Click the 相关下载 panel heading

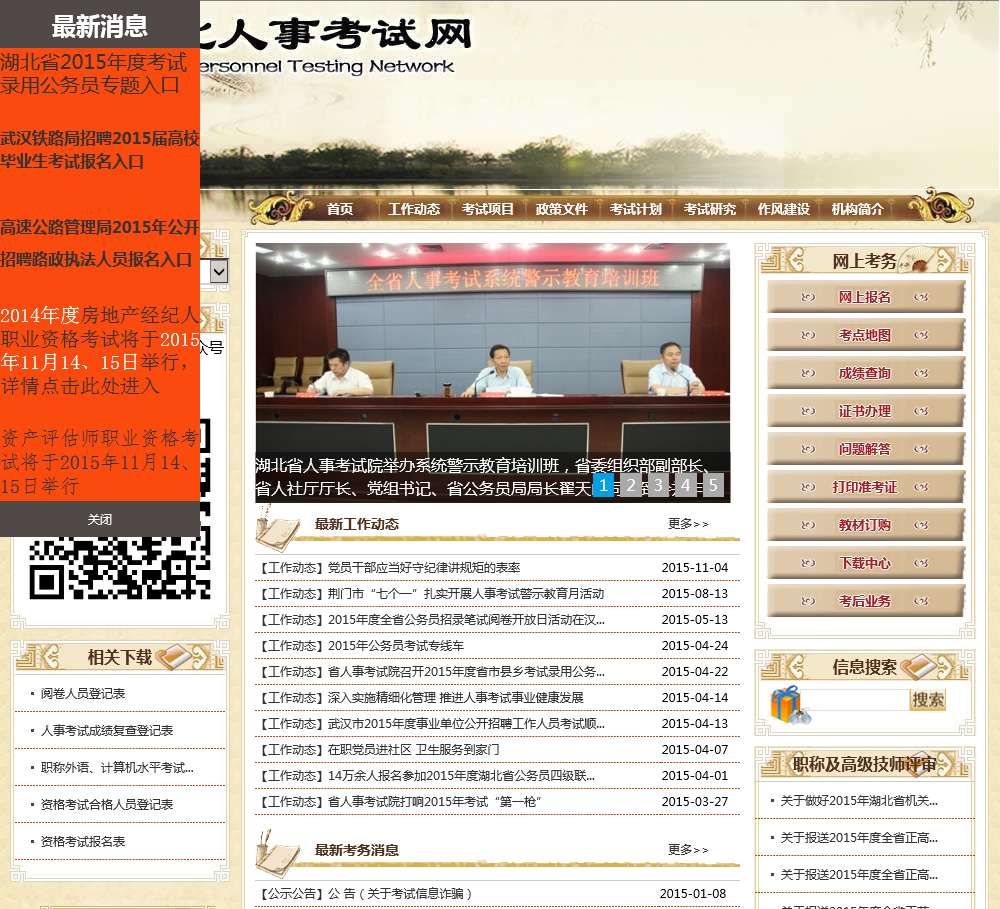coord(120,657)
